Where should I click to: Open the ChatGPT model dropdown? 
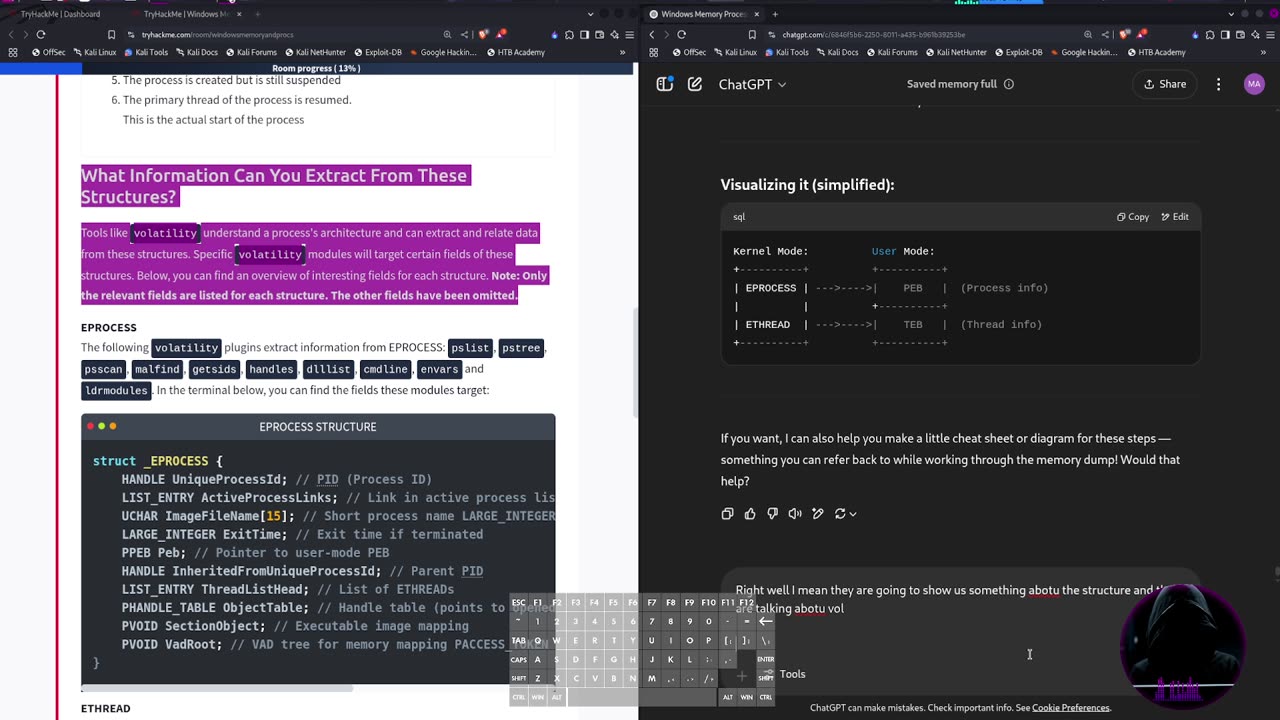point(752,84)
